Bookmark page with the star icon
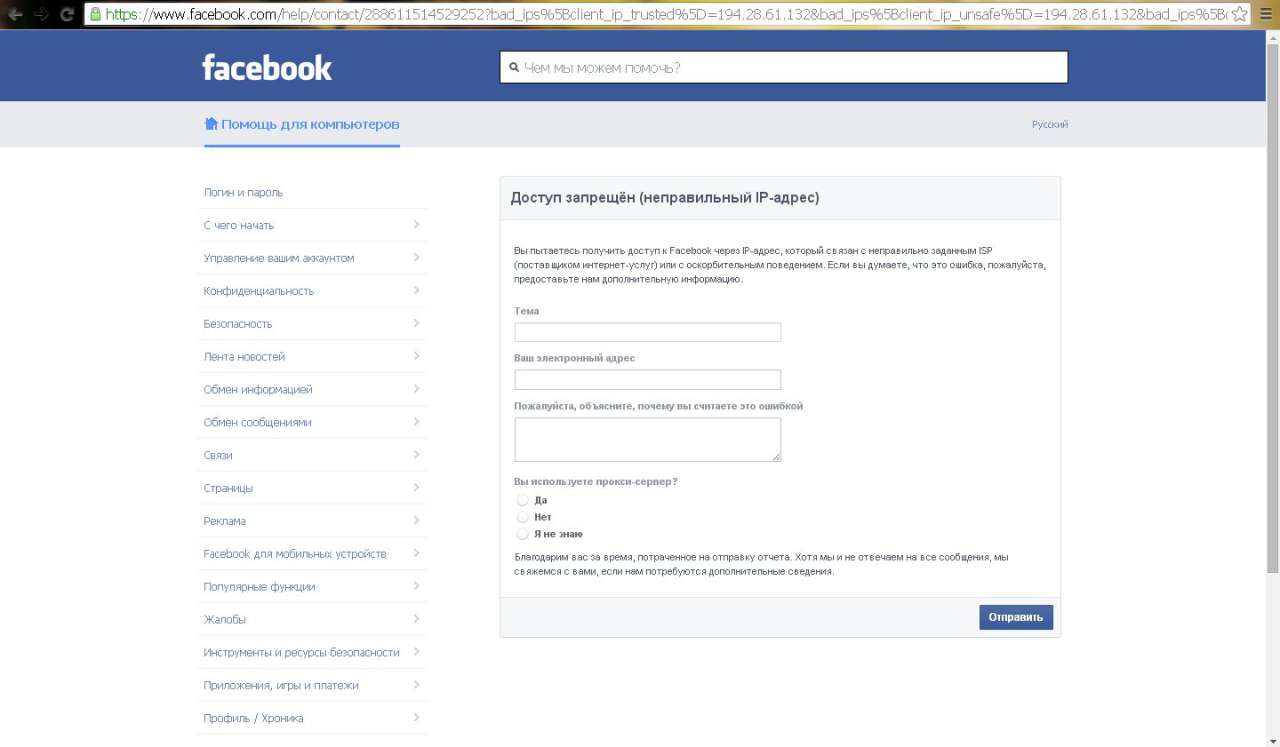This screenshot has height=747, width=1280. click(x=1240, y=14)
